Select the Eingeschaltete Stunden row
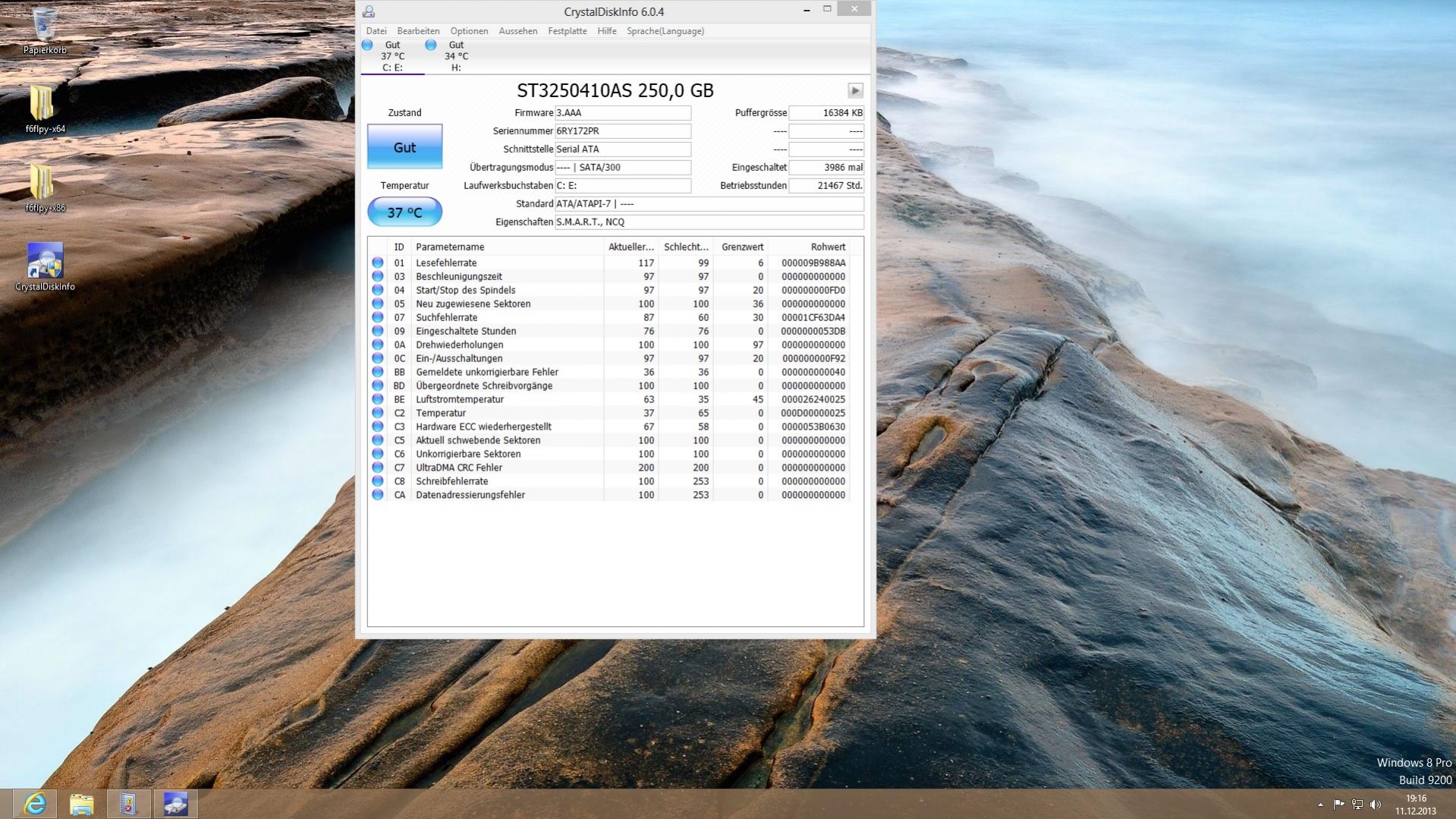 click(x=609, y=331)
